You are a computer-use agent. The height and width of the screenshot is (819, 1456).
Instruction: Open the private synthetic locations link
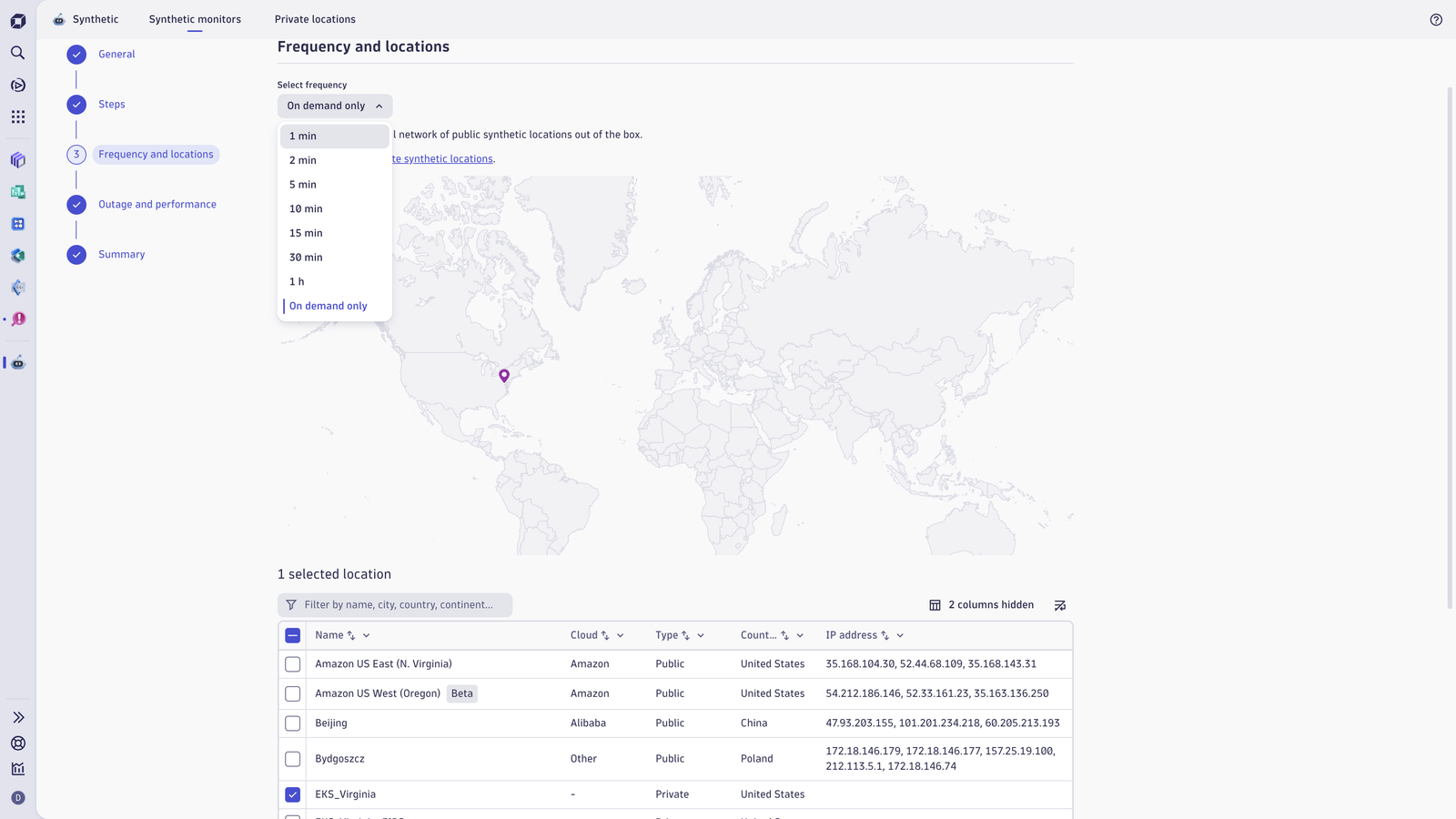tap(444, 159)
